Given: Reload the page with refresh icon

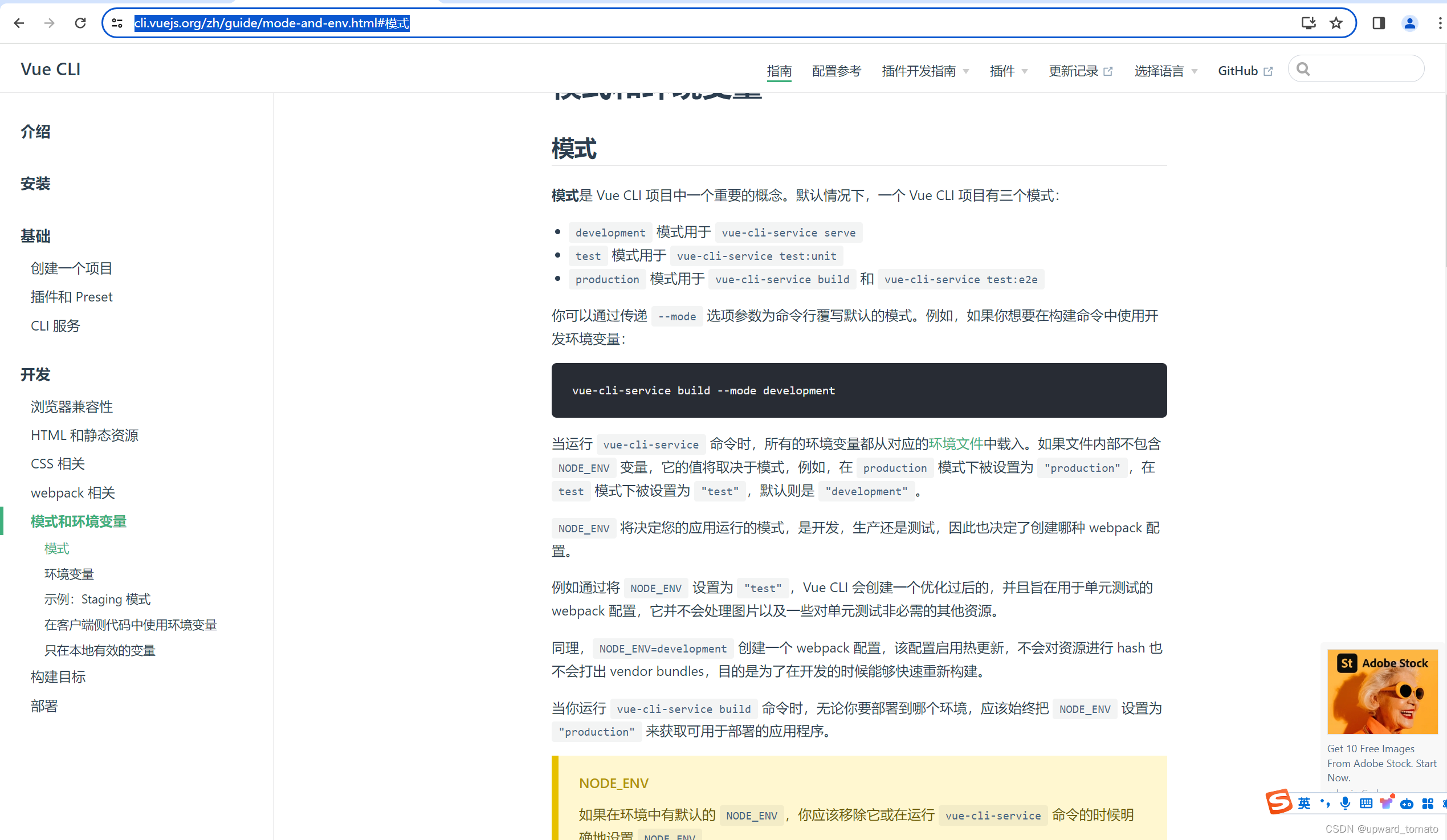Looking at the screenshot, I should click(x=80, y=23).
